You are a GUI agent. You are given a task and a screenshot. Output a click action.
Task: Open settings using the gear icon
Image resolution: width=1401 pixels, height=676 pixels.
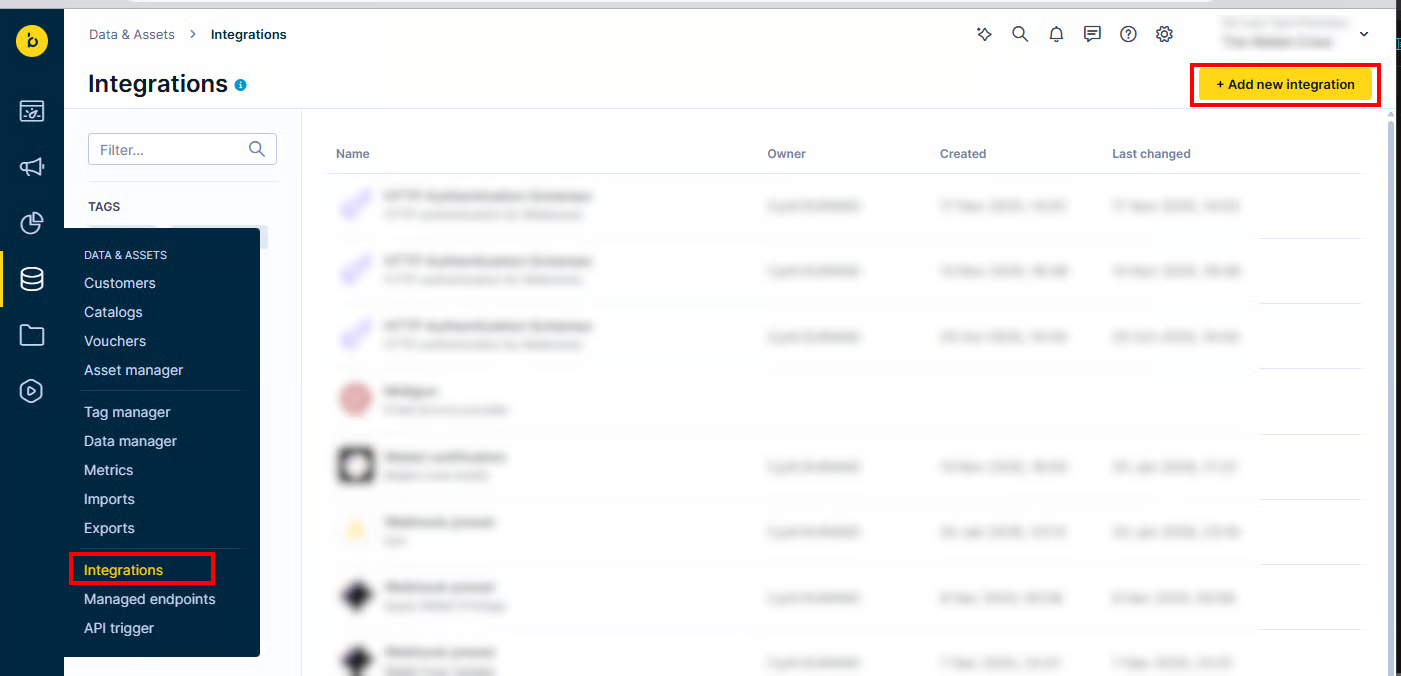tap(1164, 33)
